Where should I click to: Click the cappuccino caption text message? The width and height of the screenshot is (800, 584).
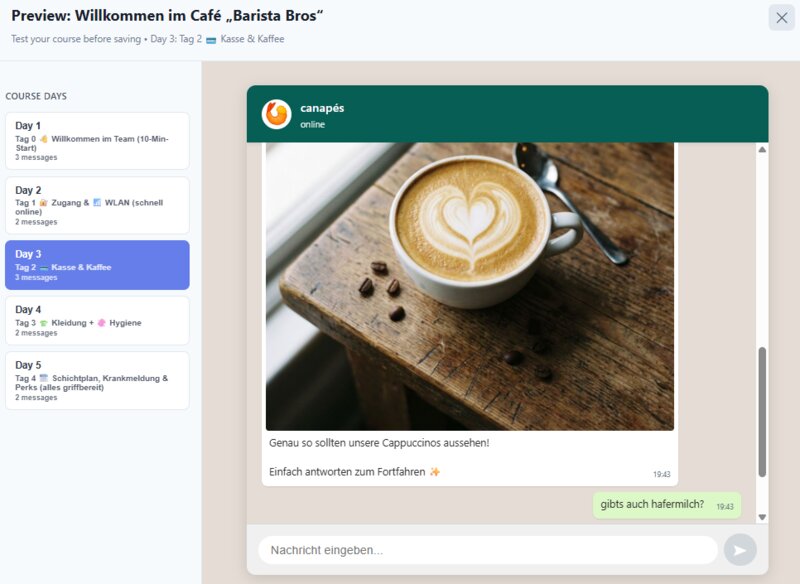(x=379, y=442)
